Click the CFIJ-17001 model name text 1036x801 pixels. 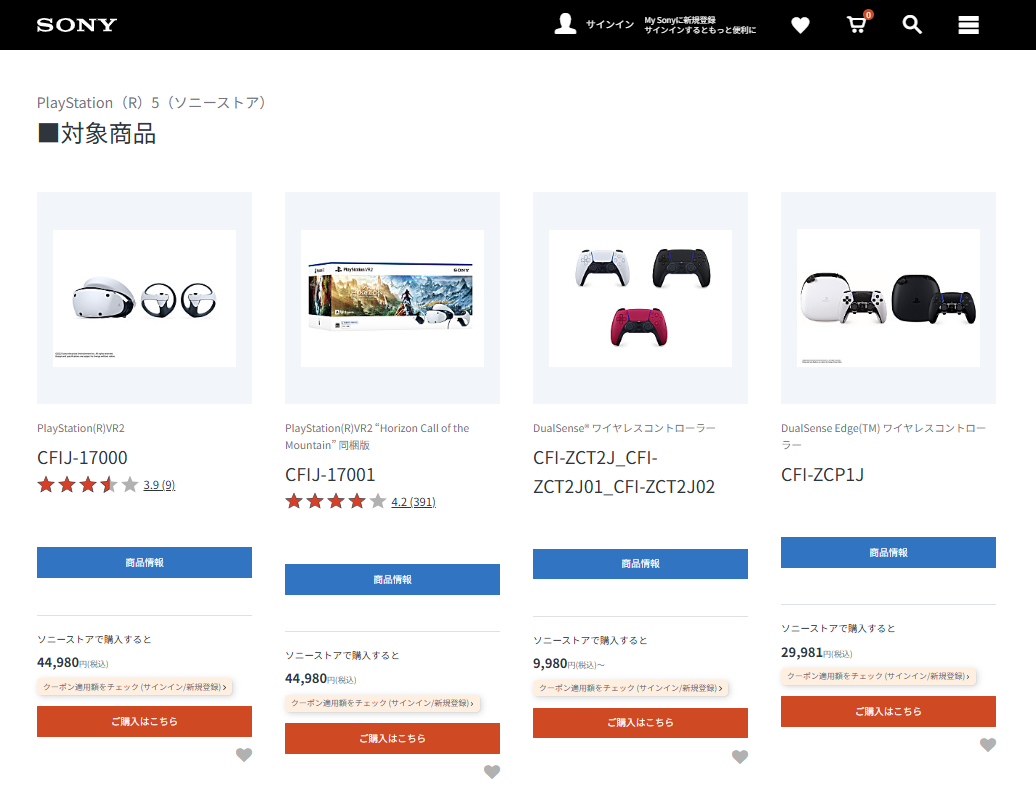coord(330,475)
